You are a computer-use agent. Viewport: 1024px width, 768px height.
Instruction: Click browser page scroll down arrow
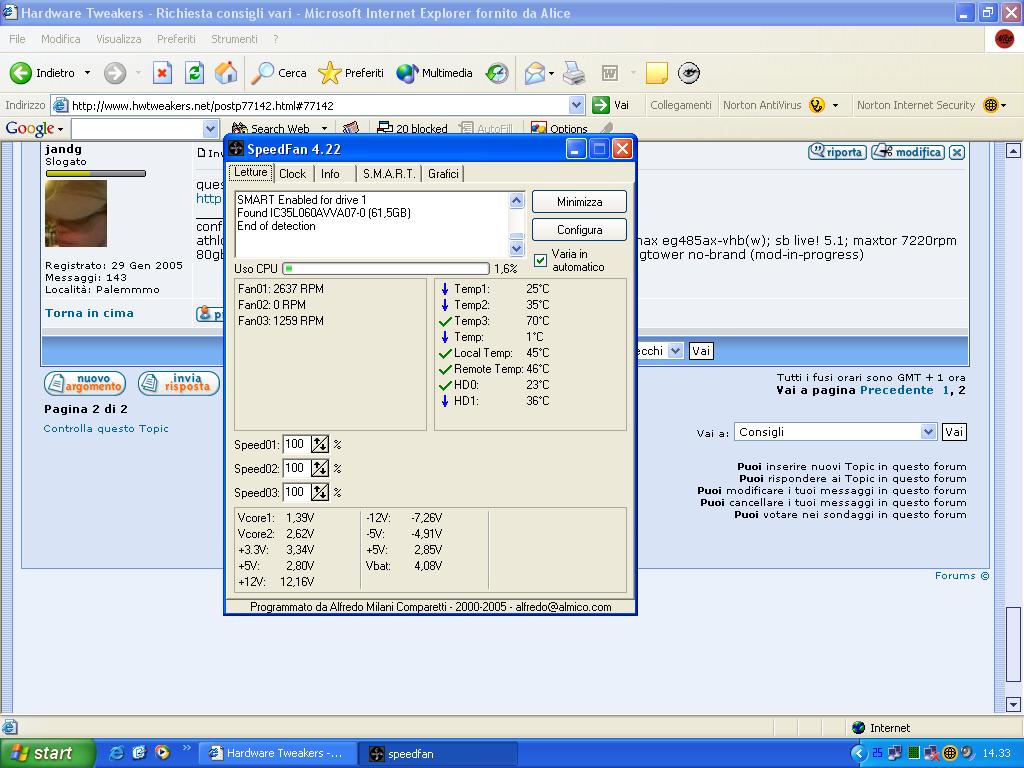point(1013,704)
